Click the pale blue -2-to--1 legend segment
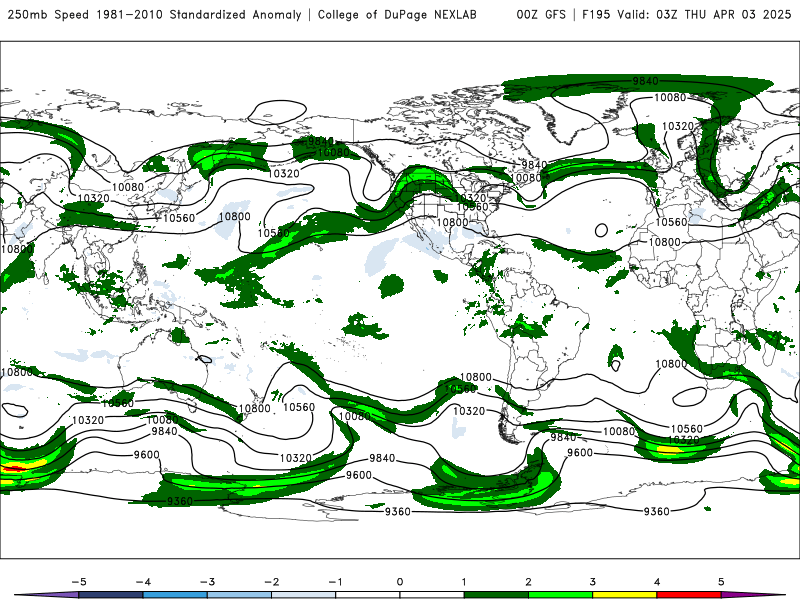The width and height of the screenshot is (800, 600). (x=304, y=595)
